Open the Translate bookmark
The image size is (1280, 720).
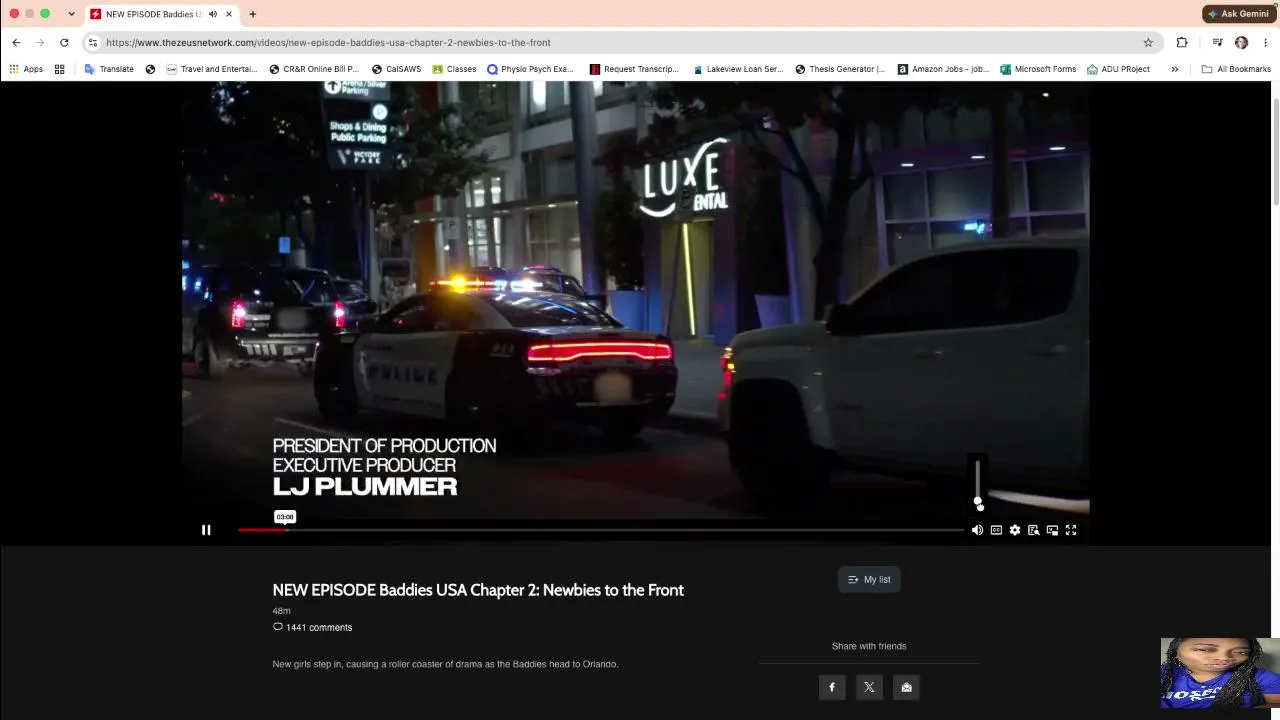pos(109,69)
